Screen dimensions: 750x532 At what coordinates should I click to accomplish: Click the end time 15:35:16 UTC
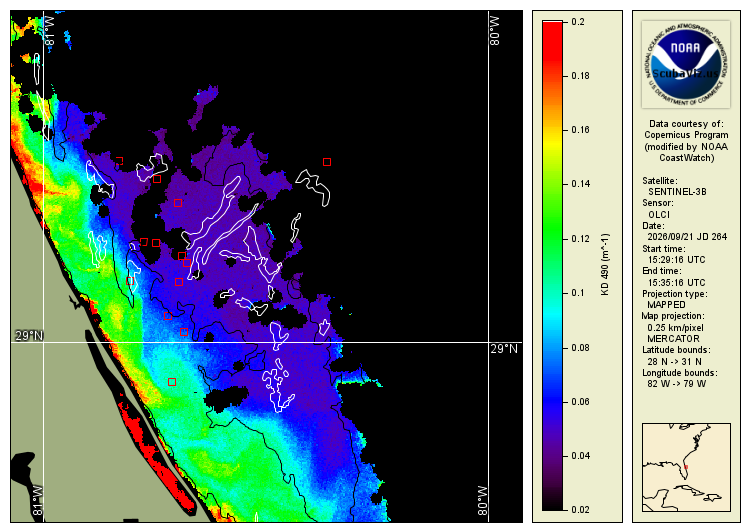[x=676, y=283]
